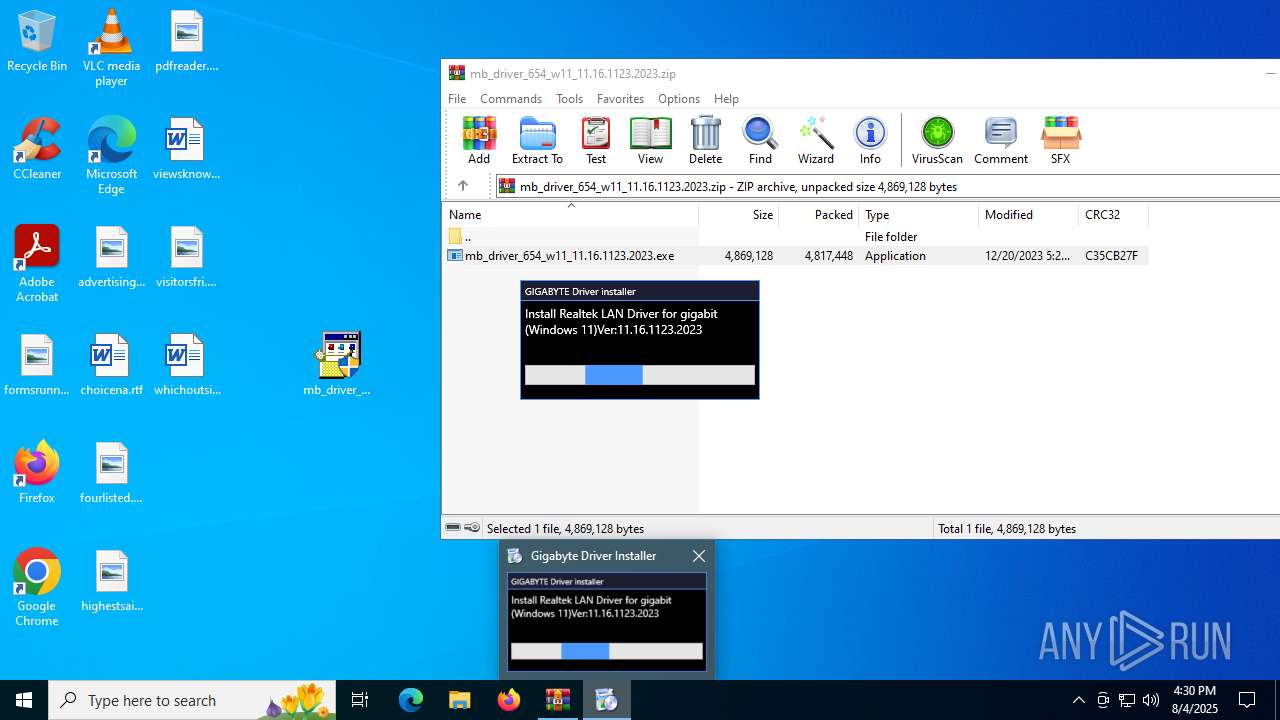
Task: Open the Help menu
Action: point(726,99)
